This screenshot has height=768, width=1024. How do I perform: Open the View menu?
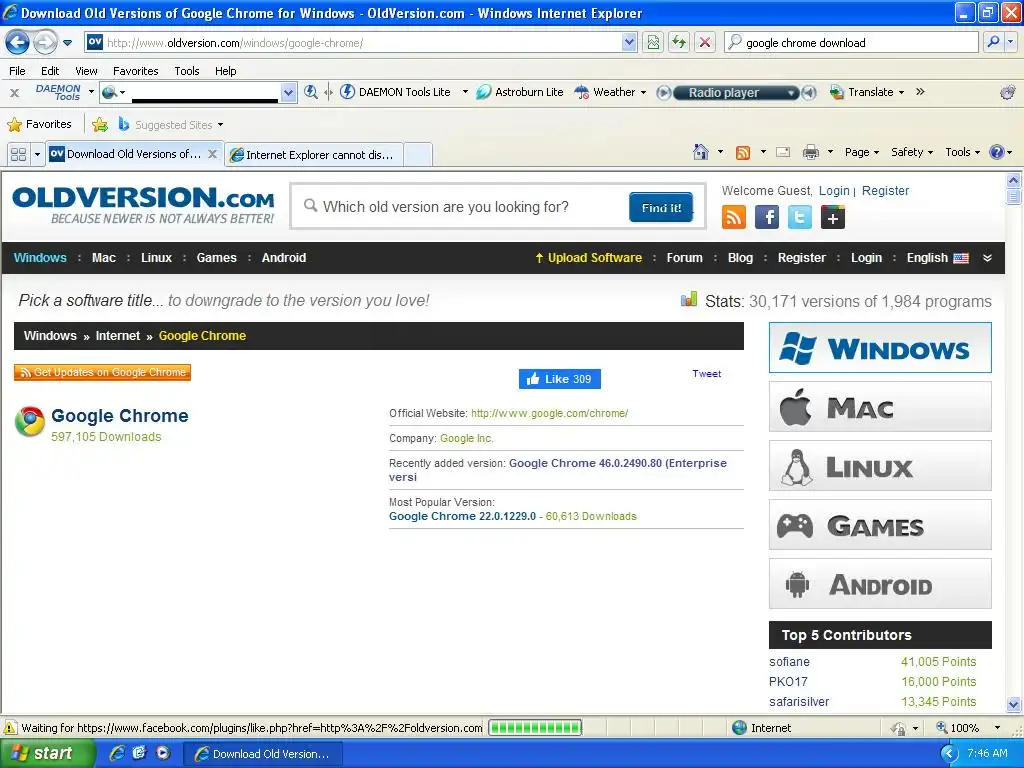pyautogui.click(x=86, y=71)
